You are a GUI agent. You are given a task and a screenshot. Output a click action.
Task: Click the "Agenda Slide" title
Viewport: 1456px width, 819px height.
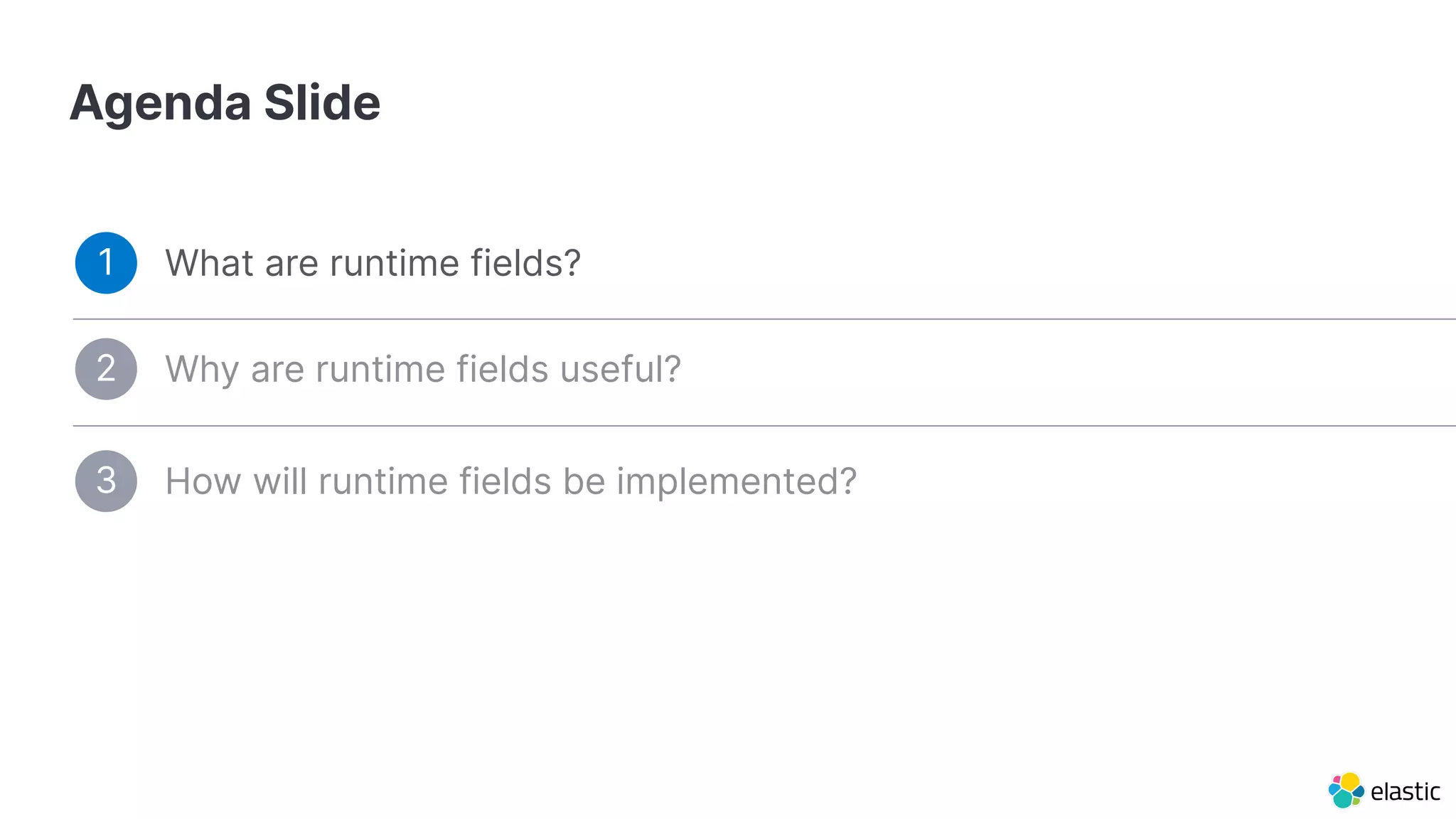click(x=225, y=104)
